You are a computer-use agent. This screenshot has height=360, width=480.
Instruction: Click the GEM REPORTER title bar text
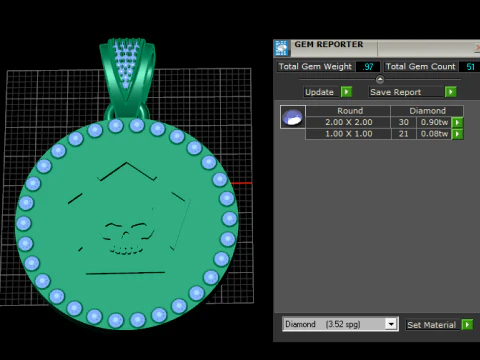click(x=329, y=44)
